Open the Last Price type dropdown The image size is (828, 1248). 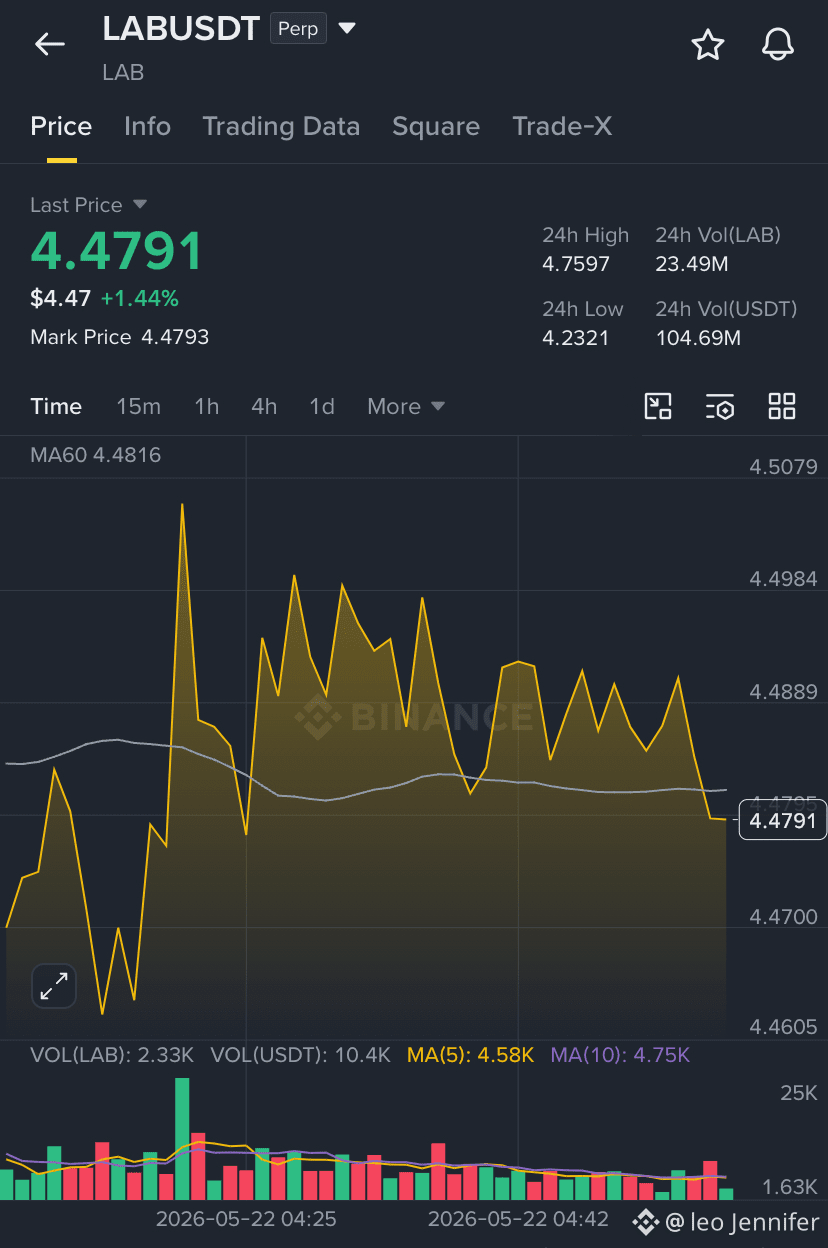tap(139, 204)
